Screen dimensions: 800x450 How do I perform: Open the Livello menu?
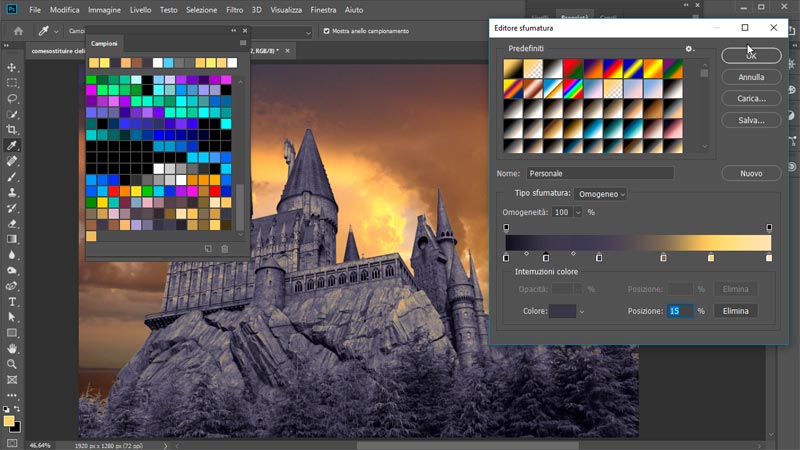(140, 10)
